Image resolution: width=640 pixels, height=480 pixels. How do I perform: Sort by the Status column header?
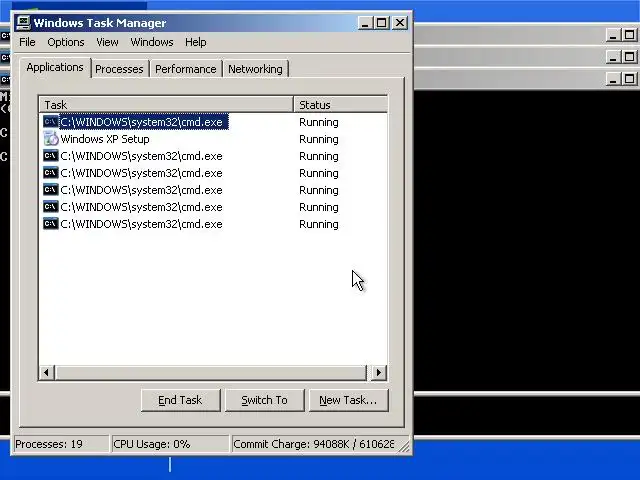pyautogui.click(x=340, y=104)
